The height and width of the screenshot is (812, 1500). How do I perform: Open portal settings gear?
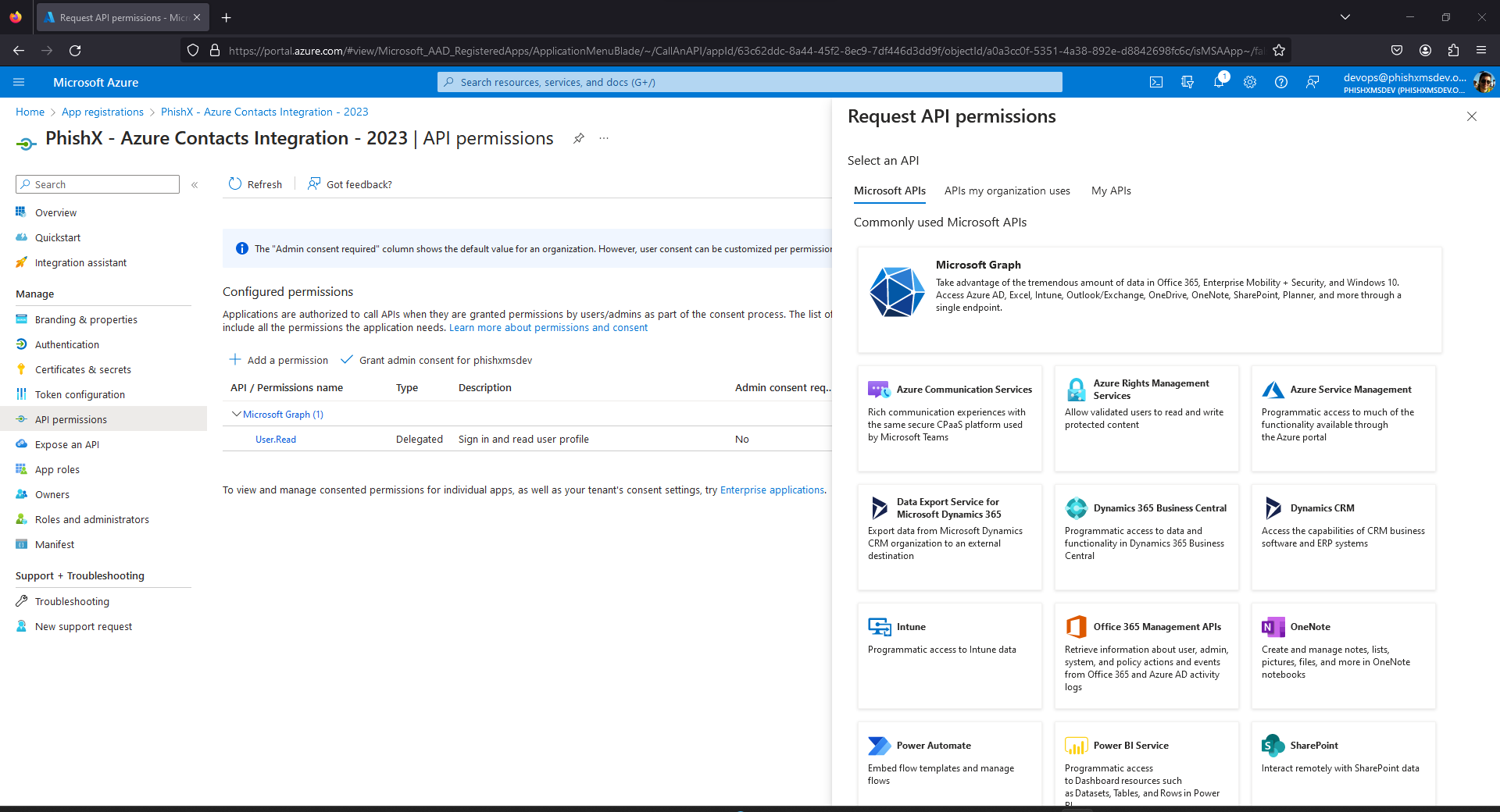(x=1250, y=82)
